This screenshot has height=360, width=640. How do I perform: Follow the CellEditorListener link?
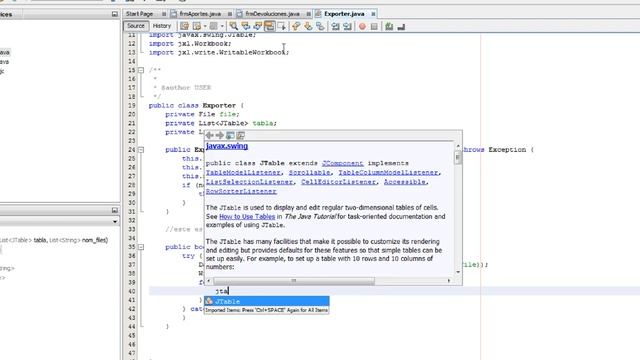338,182
